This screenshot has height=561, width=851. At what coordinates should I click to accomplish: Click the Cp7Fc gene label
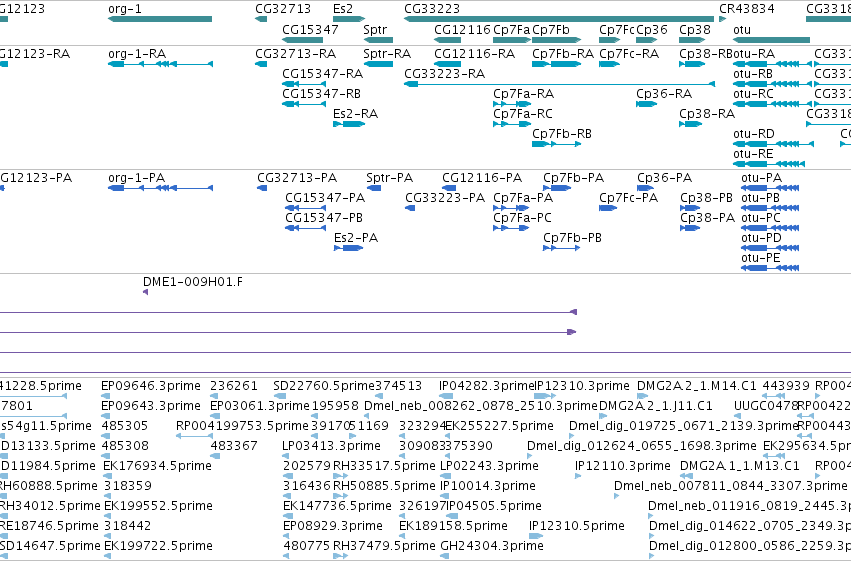click(617, 30)
